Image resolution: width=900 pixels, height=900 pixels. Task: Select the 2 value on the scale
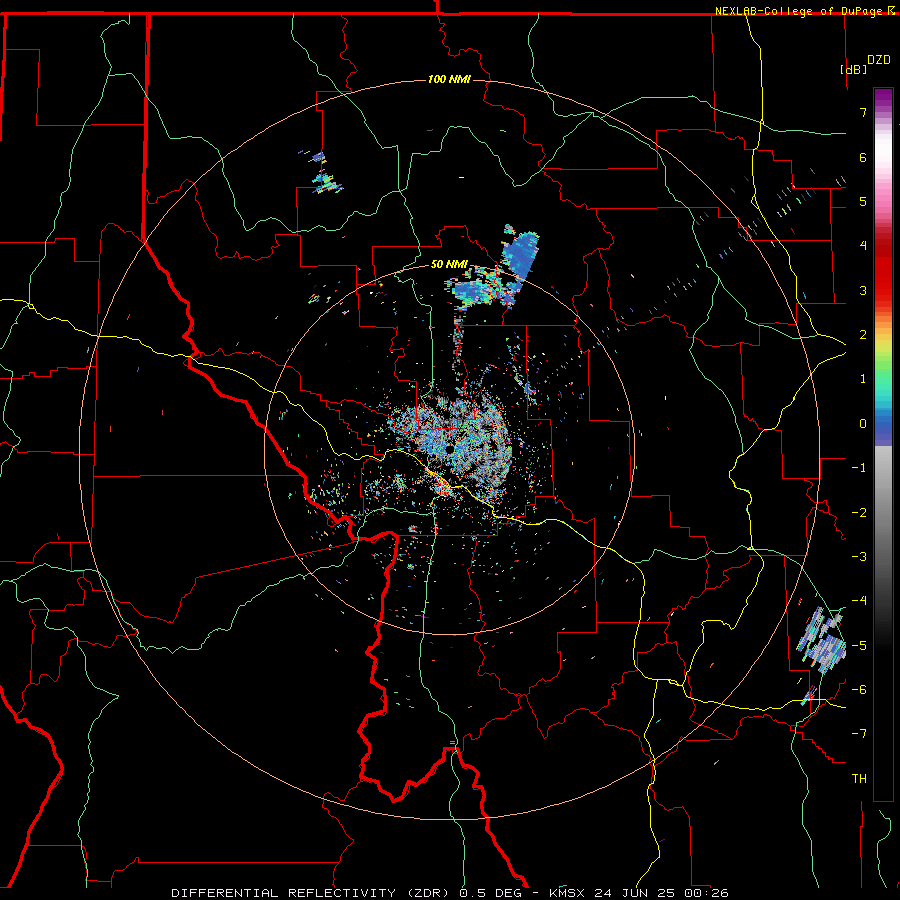[863, 335]
